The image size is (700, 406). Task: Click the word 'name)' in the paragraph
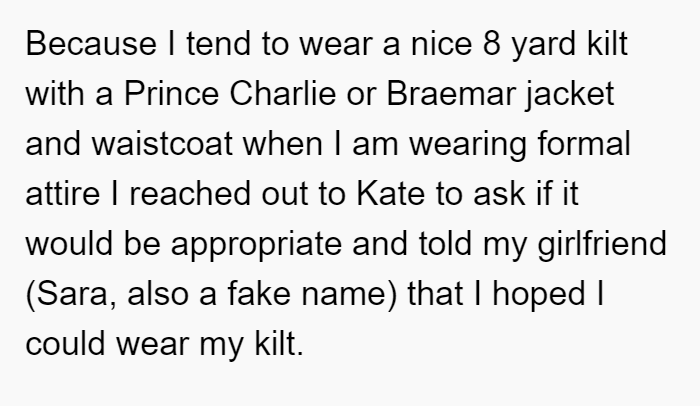coord(349,295)
